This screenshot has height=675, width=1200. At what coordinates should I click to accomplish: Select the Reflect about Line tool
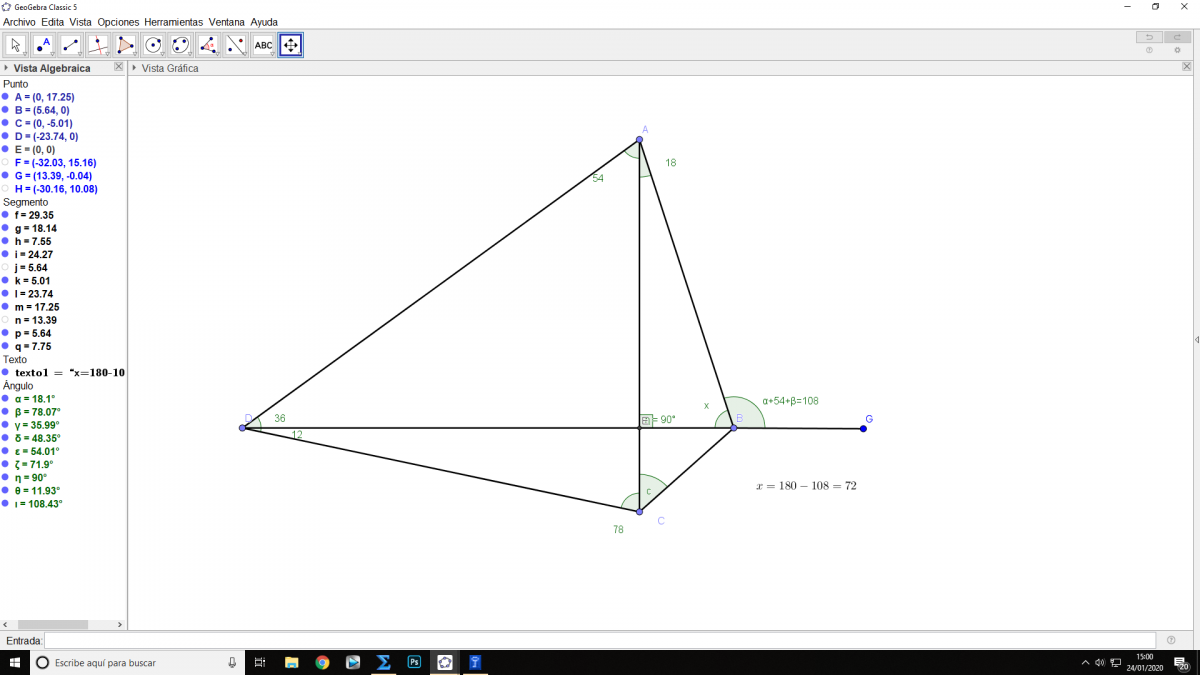[235, 45]
